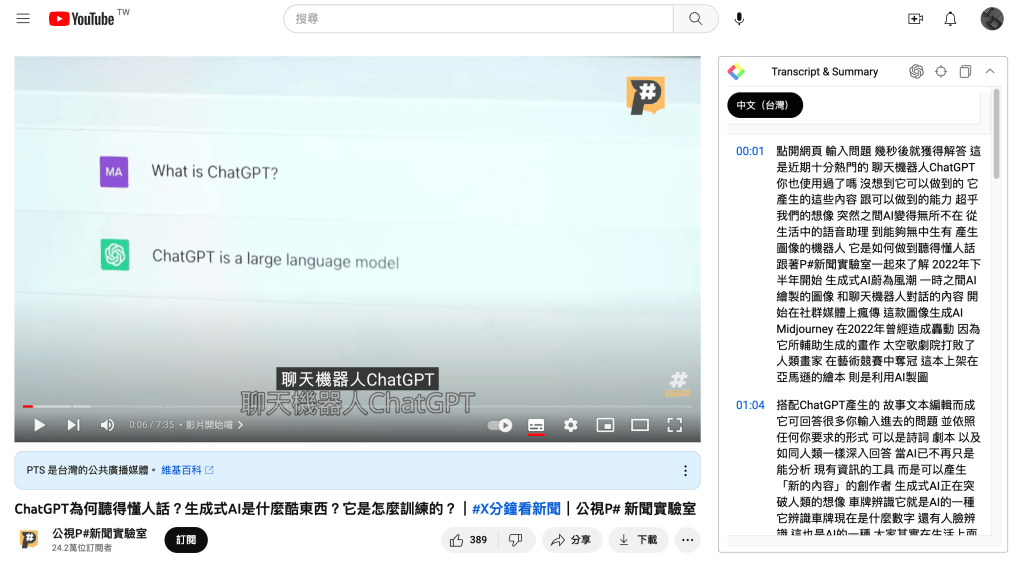Open the player settings gear
The height and width of the screenshot is (562, 1024).
click(570, 426)
